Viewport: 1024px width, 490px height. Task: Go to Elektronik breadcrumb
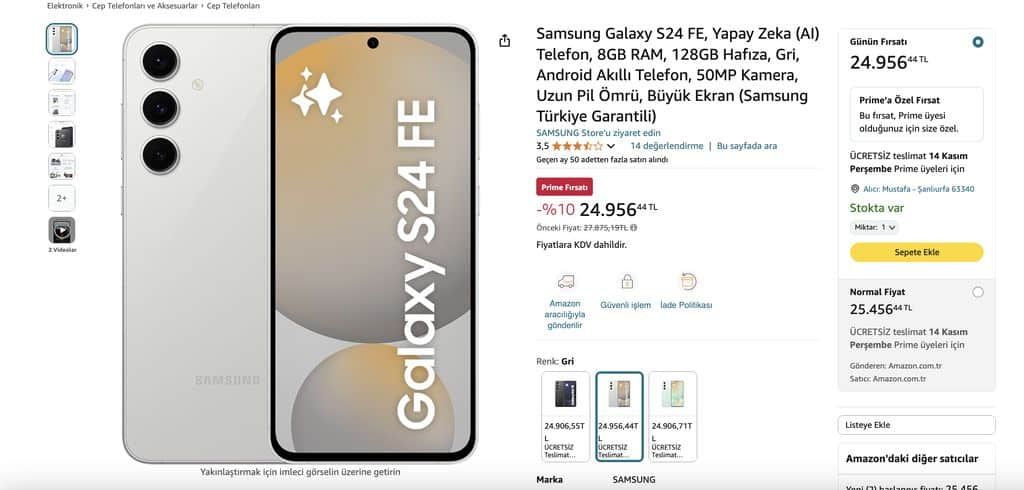click(x=65, y=6)
